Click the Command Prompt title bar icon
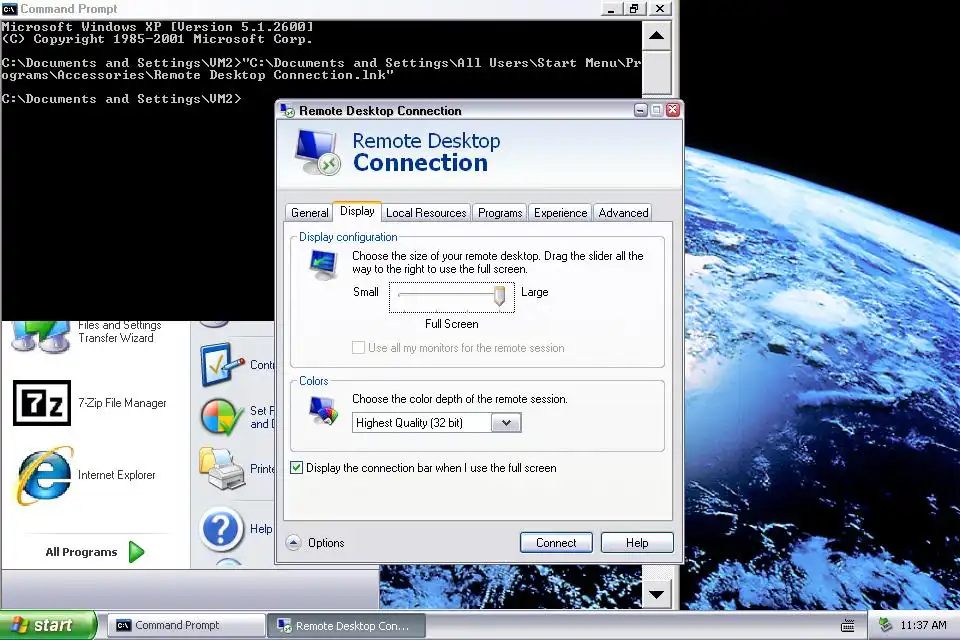 pyautogui.click(x=9, y=9)
